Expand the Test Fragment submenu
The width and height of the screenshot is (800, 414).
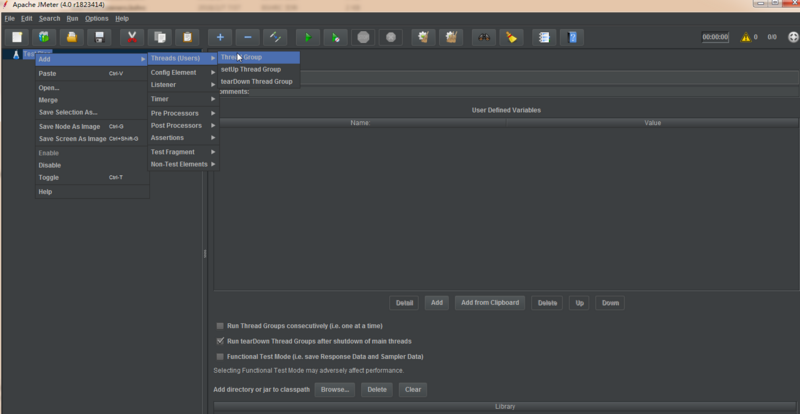(183, 152)
